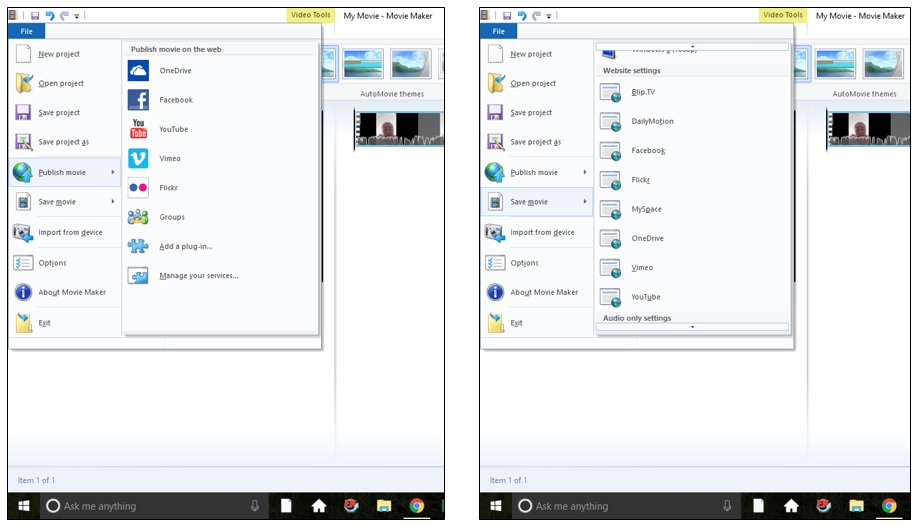Image resolution: width=918 pixels, height=526 pixels.
Task: Open Video Tools tab in Website settings window
Action: (x=782, y=15)
